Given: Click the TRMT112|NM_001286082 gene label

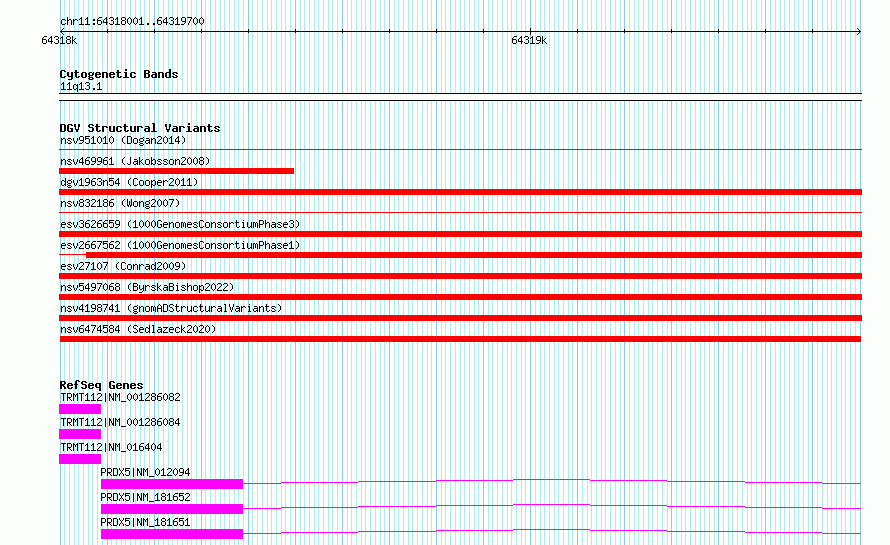Looking at the screenshot, I should click(x=120, y=397).
